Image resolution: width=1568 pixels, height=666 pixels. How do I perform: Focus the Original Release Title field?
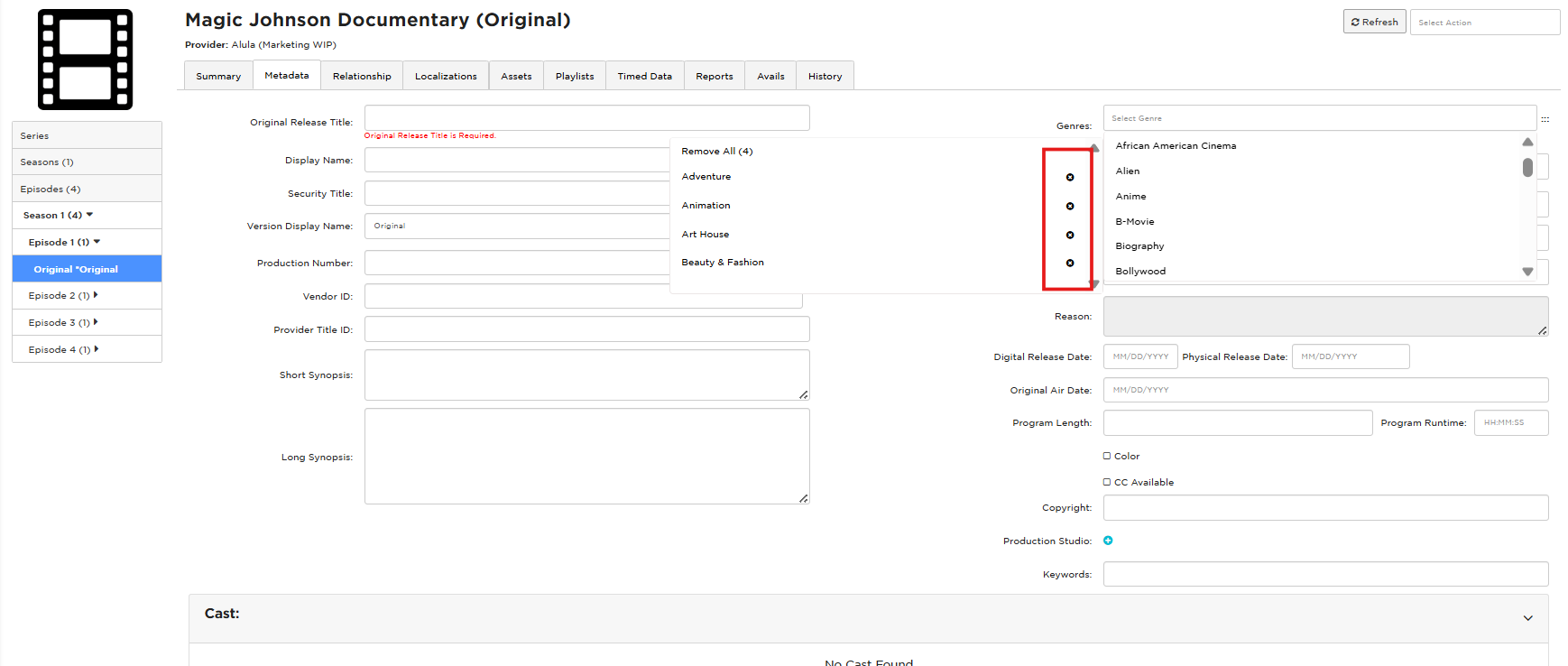point(587,118)
